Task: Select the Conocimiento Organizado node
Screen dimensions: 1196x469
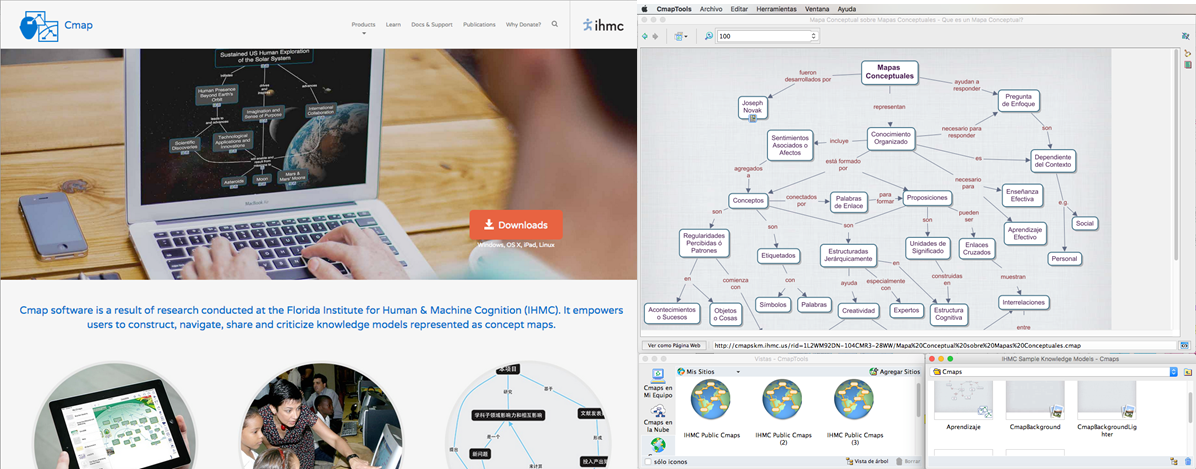Action: point(892,139)
